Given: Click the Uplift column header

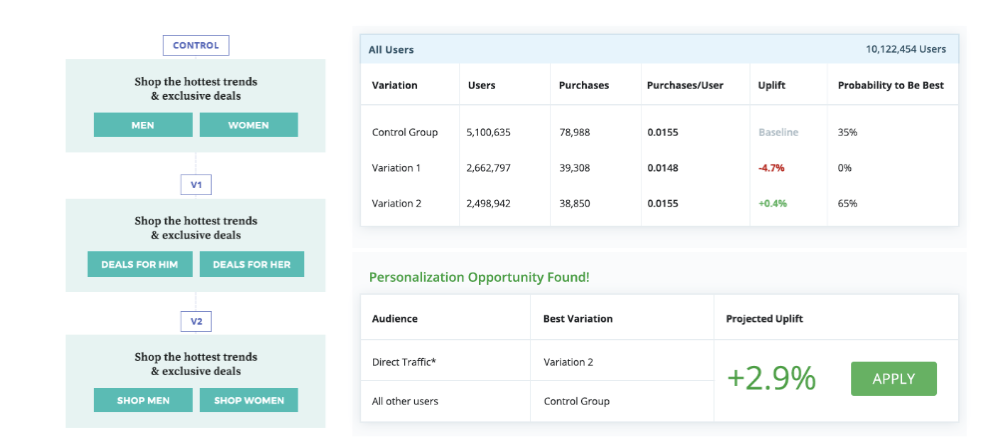Looking at the screenshot, I should pos(771,85).
